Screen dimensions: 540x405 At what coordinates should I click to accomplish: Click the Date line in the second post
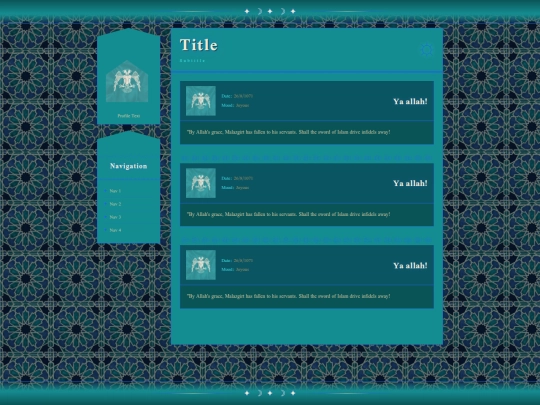[237, 178]
